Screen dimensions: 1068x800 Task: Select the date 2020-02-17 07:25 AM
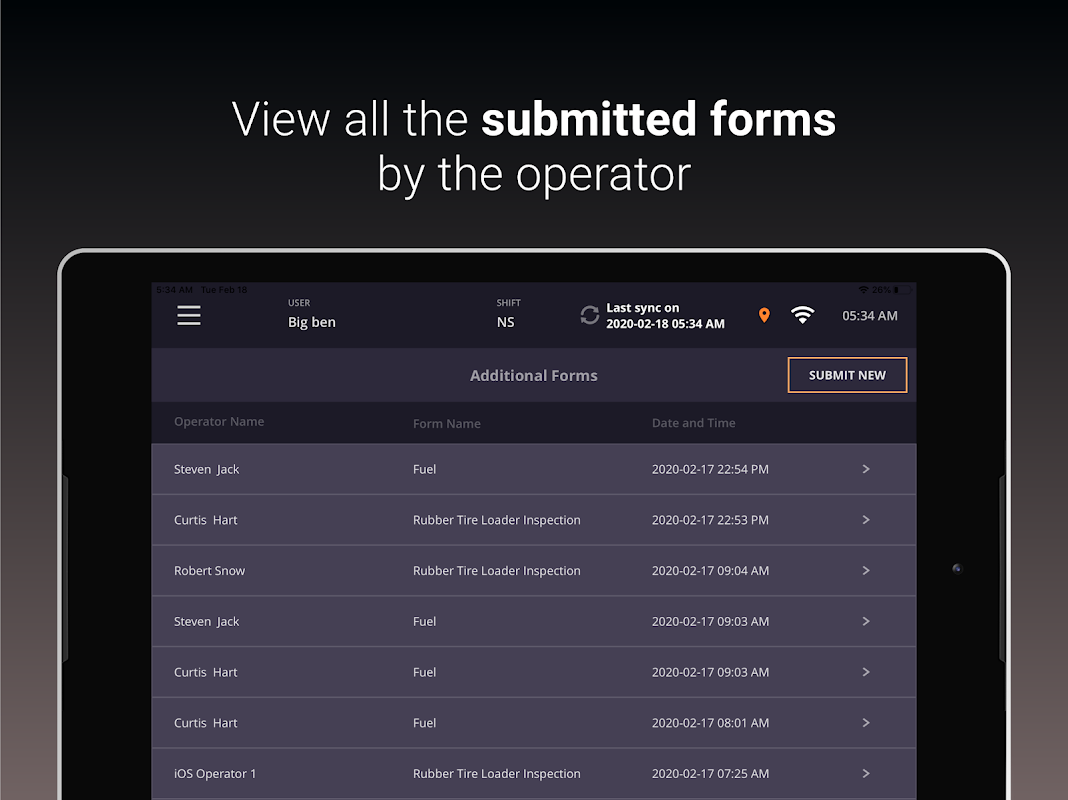point(710,773)
